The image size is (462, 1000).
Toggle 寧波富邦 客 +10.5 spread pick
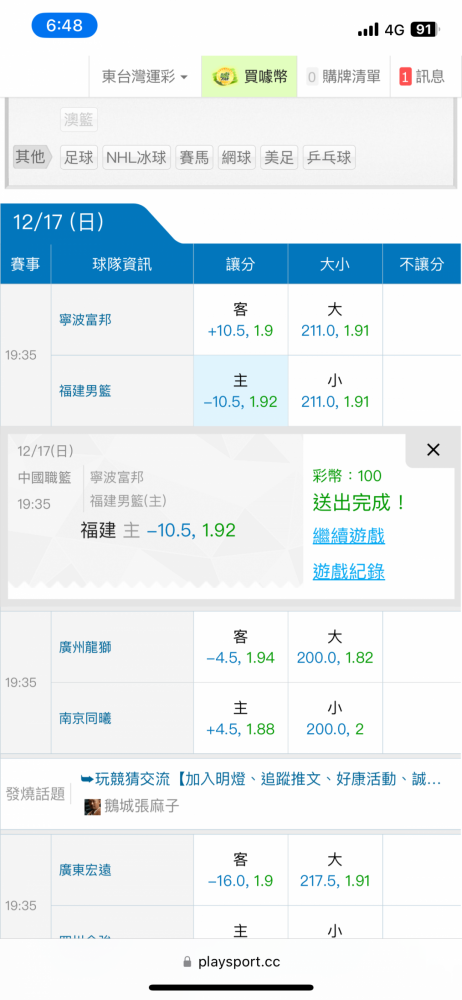241,320
